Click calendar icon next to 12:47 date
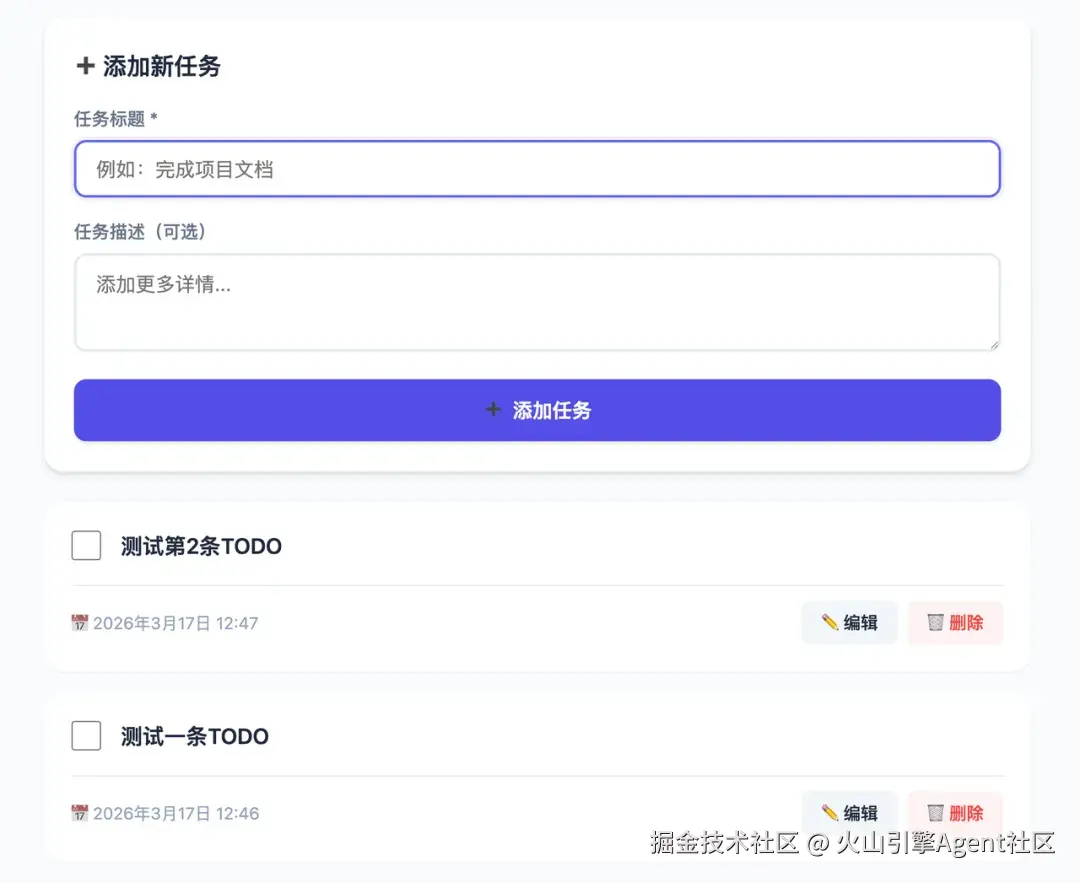This screenshot has width=1080, height=883. pos(80,623)
